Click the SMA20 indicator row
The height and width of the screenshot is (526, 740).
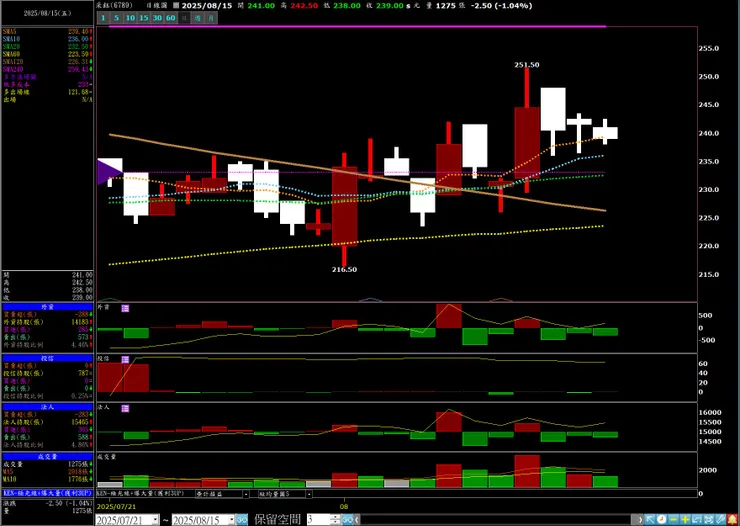[x=47, y=47]
